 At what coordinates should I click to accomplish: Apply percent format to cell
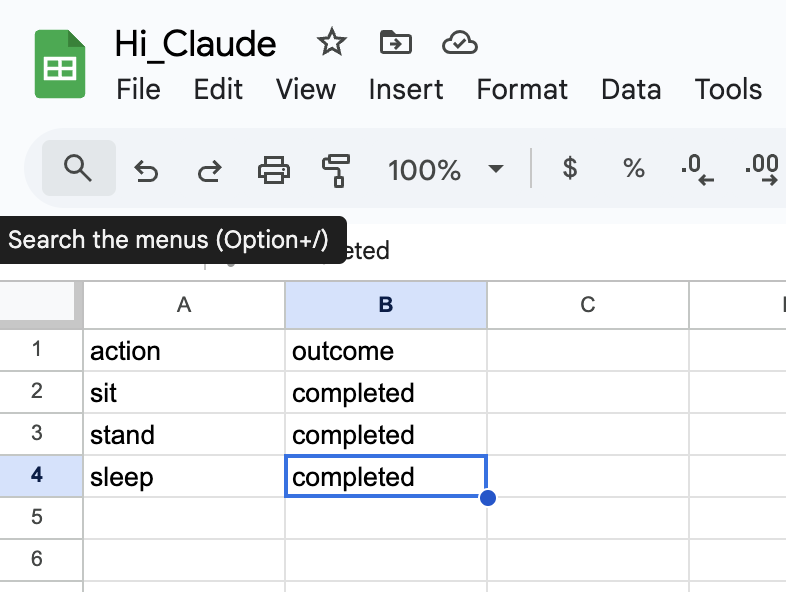633,168
